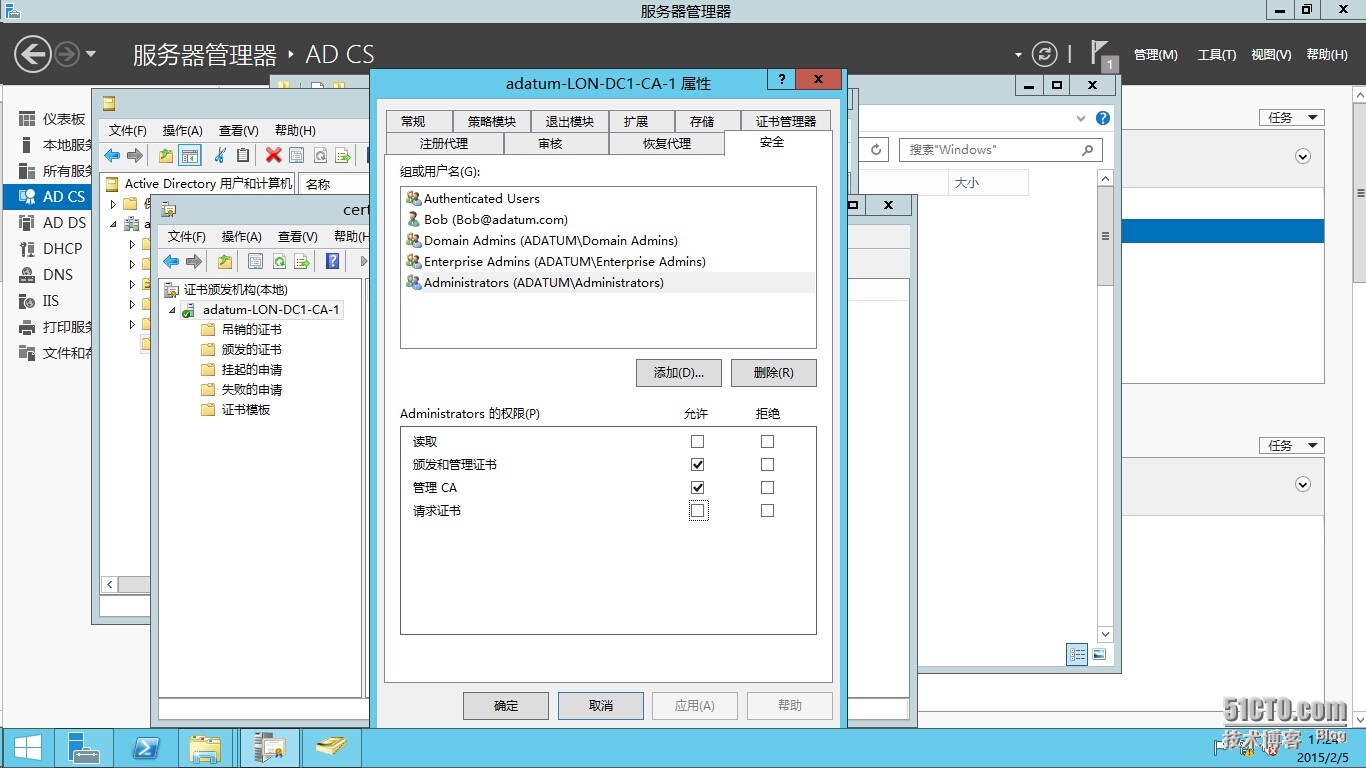The image size is (1366, 768).
Task: Switch to the Certificate Managers (证书管理器) tab
Action: tap(786, 121)
